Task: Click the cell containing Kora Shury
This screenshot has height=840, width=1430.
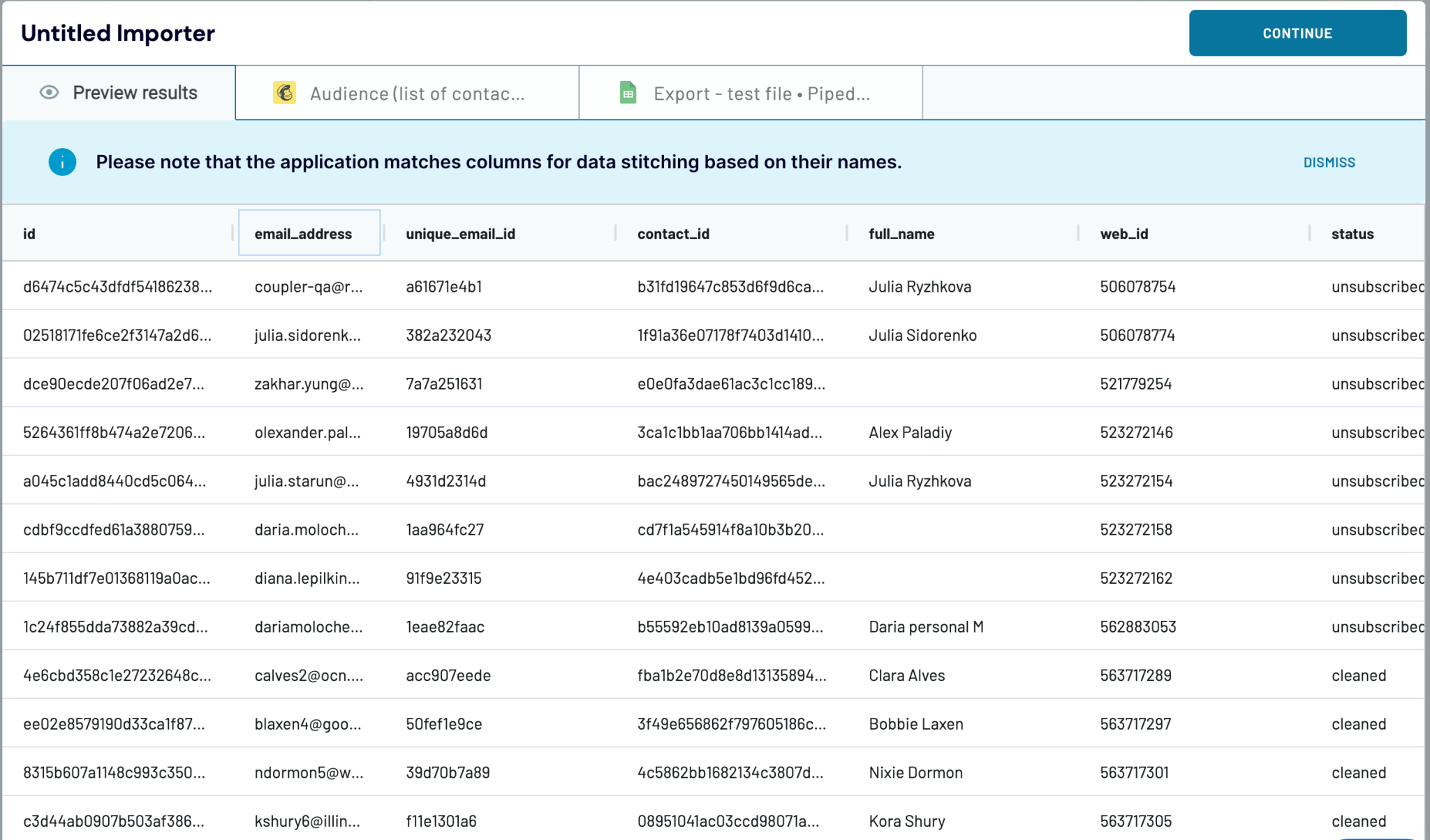Action: 906,821
